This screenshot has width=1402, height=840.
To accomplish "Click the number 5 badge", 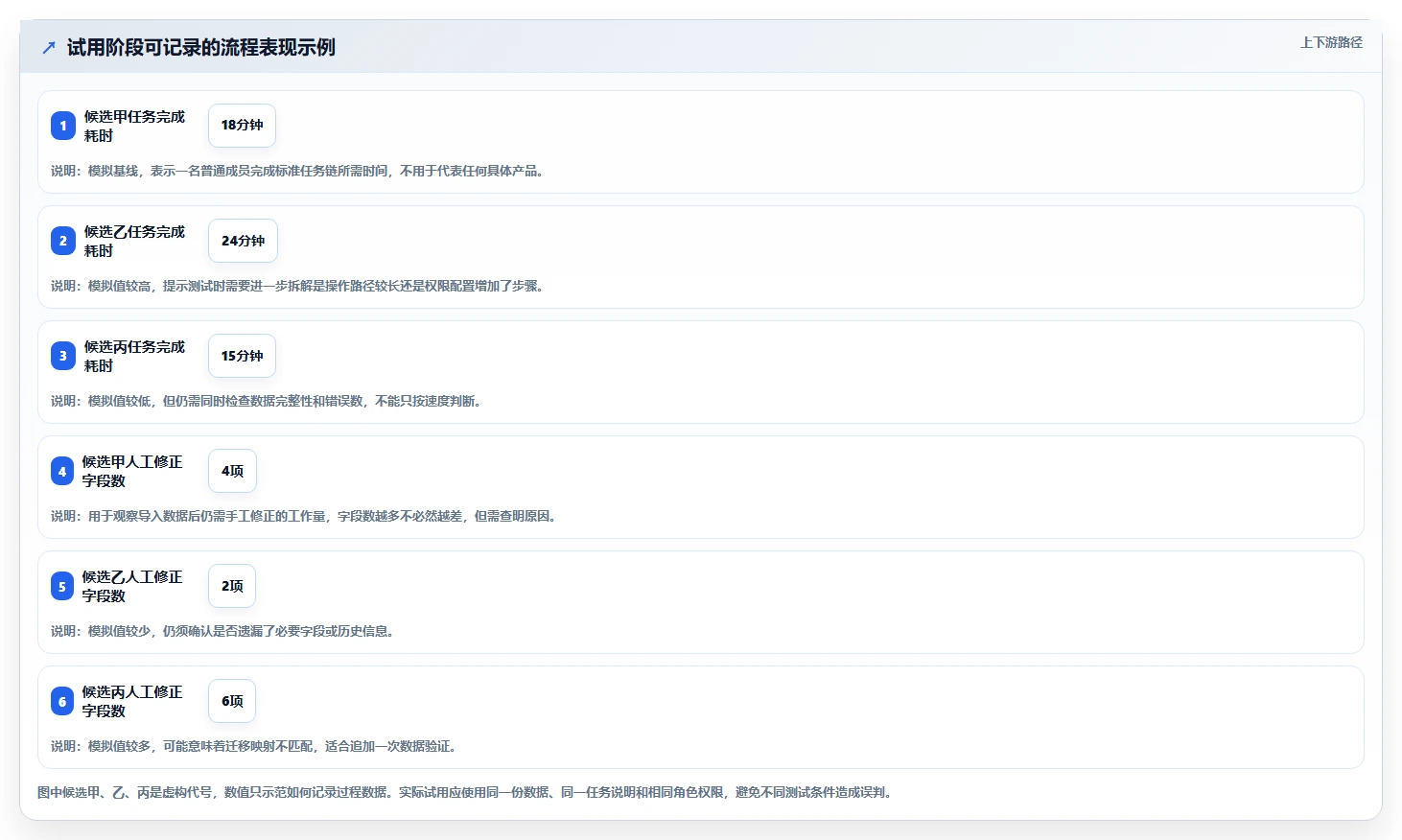I will pos(62,586).
